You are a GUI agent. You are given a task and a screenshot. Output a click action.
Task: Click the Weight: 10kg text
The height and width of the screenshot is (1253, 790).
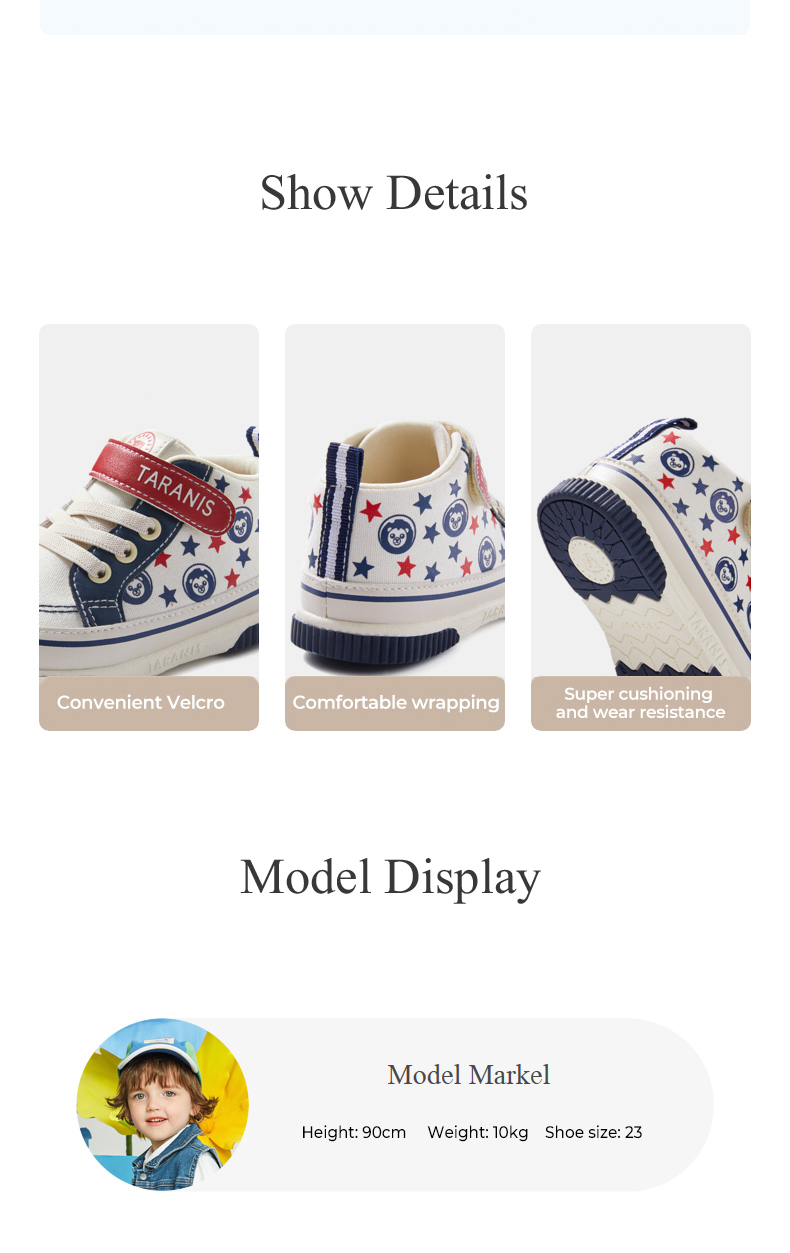tap(478, 1133)
